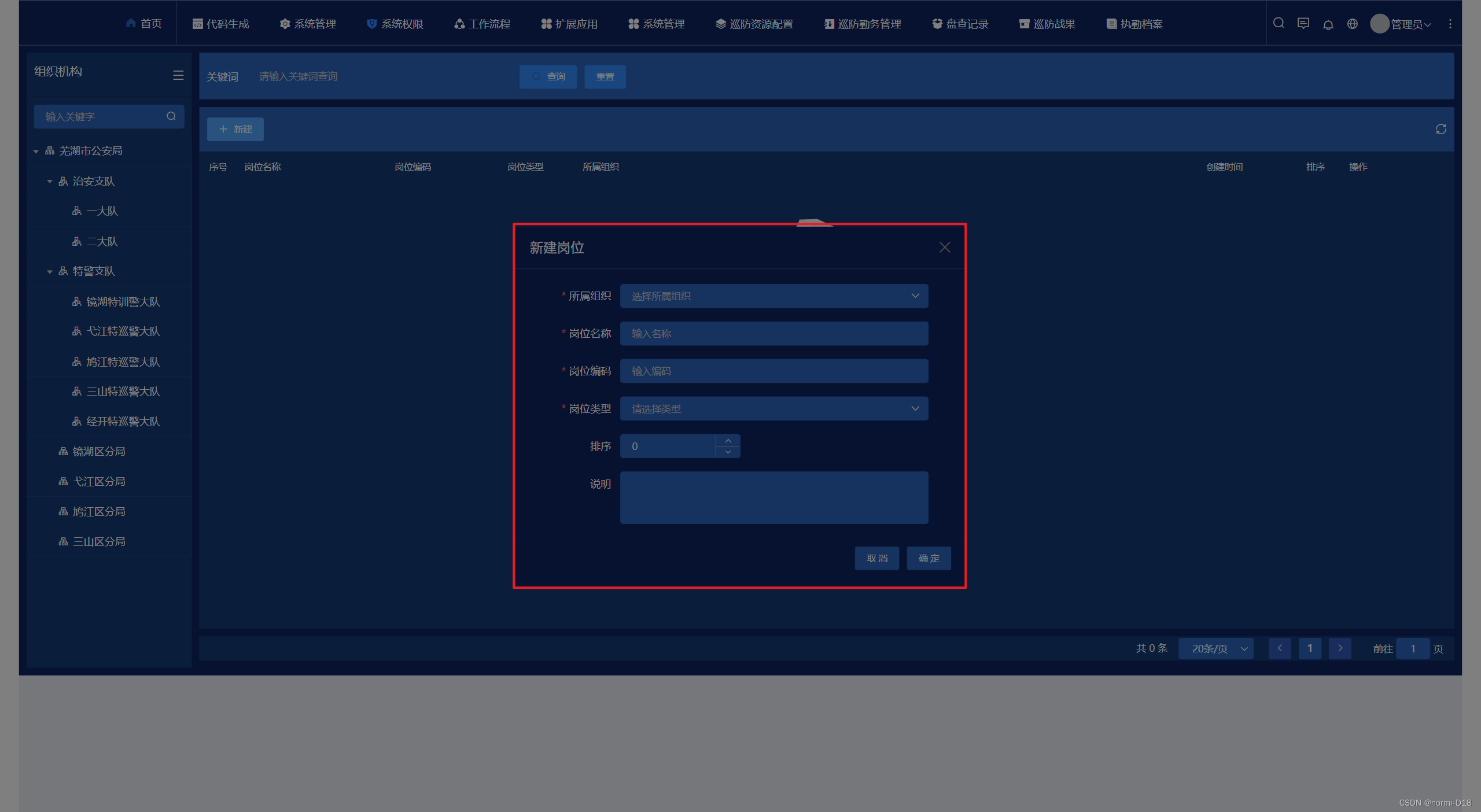Open the vertical more-options icon
1481x812 pixels.
(x=1450, y=24)
